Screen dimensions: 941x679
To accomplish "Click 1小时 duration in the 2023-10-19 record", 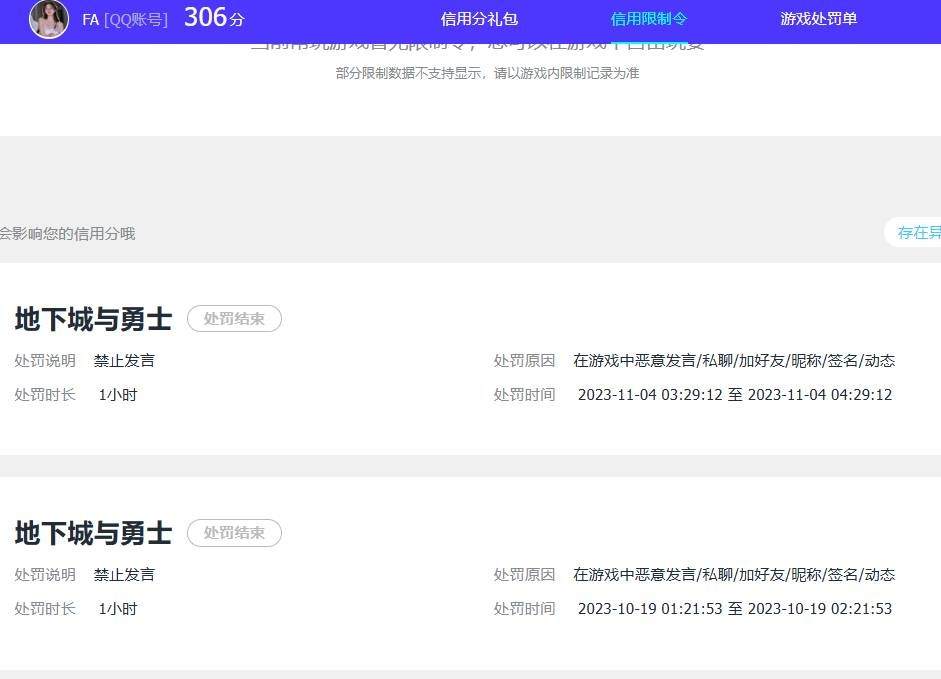I will tap(118, 609).
